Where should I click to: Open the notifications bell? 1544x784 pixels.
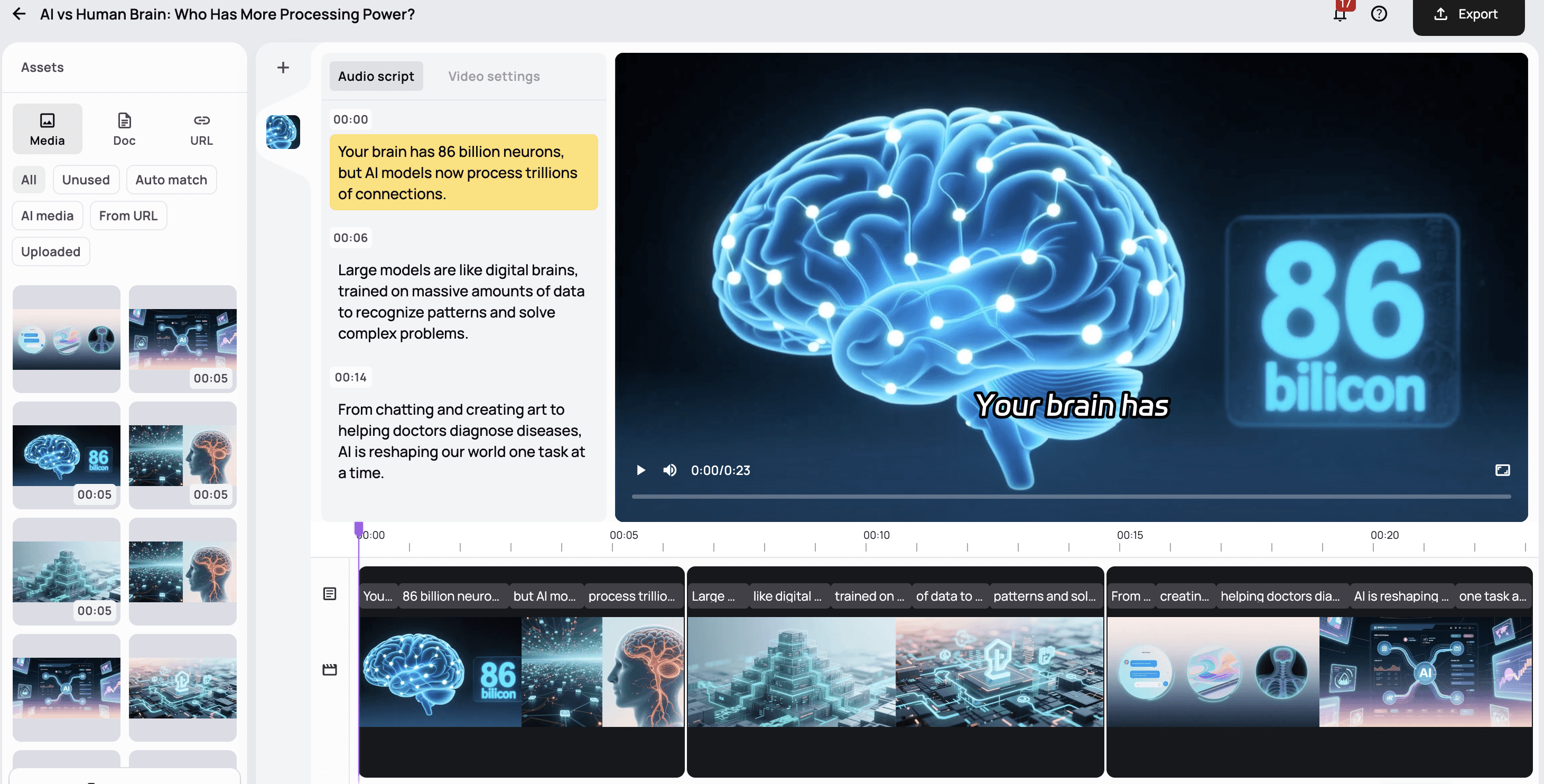click(x=1340, y=14)
